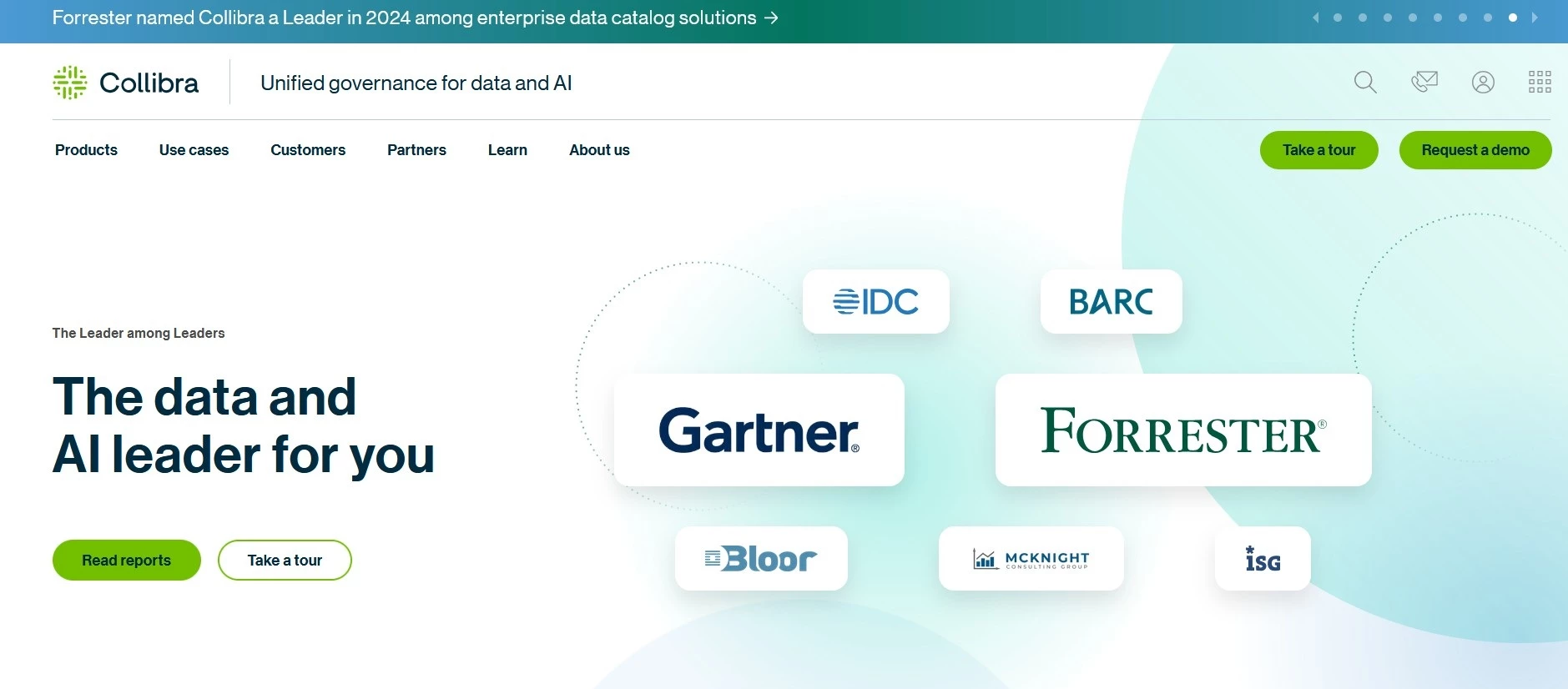Screen dimensions: 1568x689
Task: Select the seventh banner carousel dot
Action: tap(1488, 18)
